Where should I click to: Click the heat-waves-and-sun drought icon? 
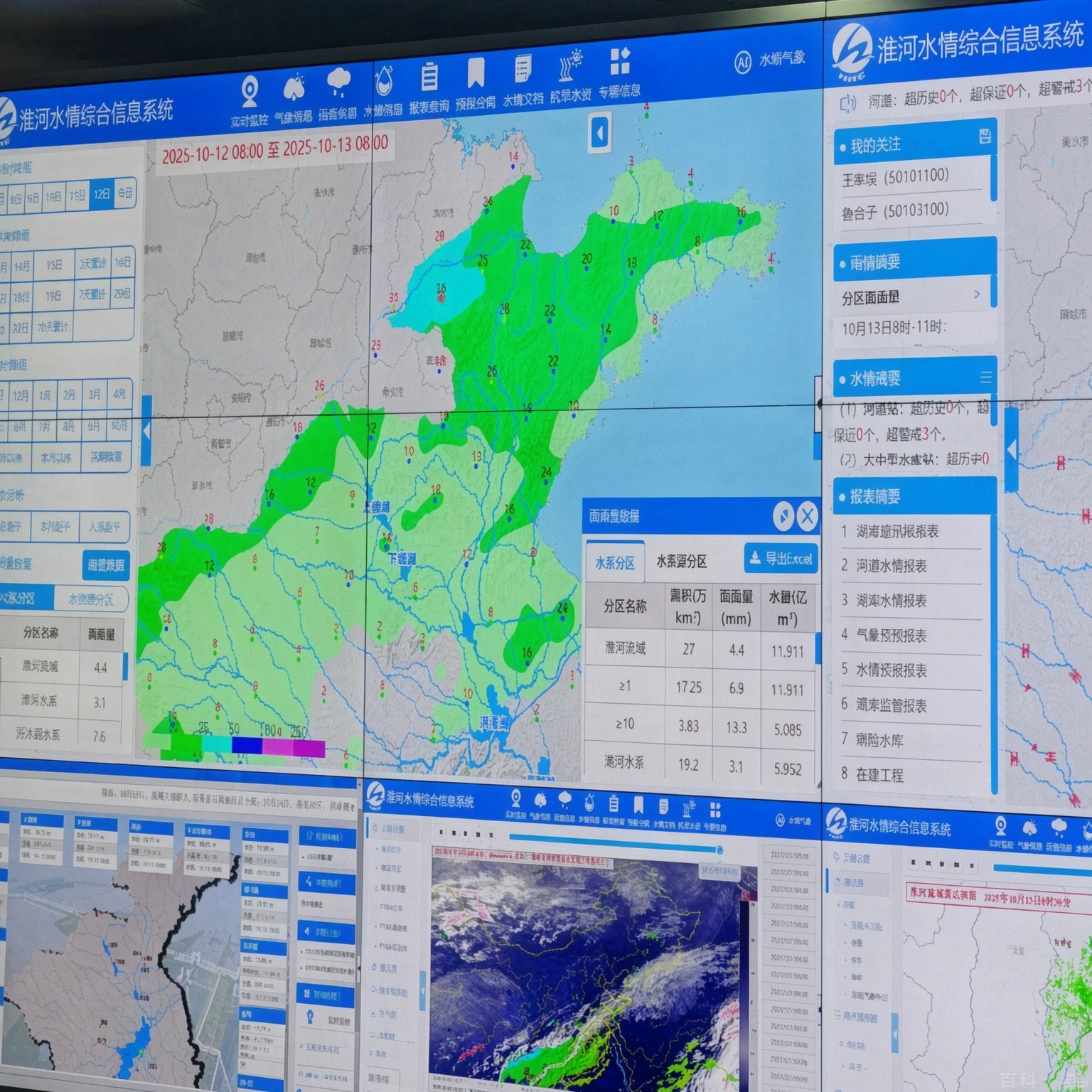571,65
